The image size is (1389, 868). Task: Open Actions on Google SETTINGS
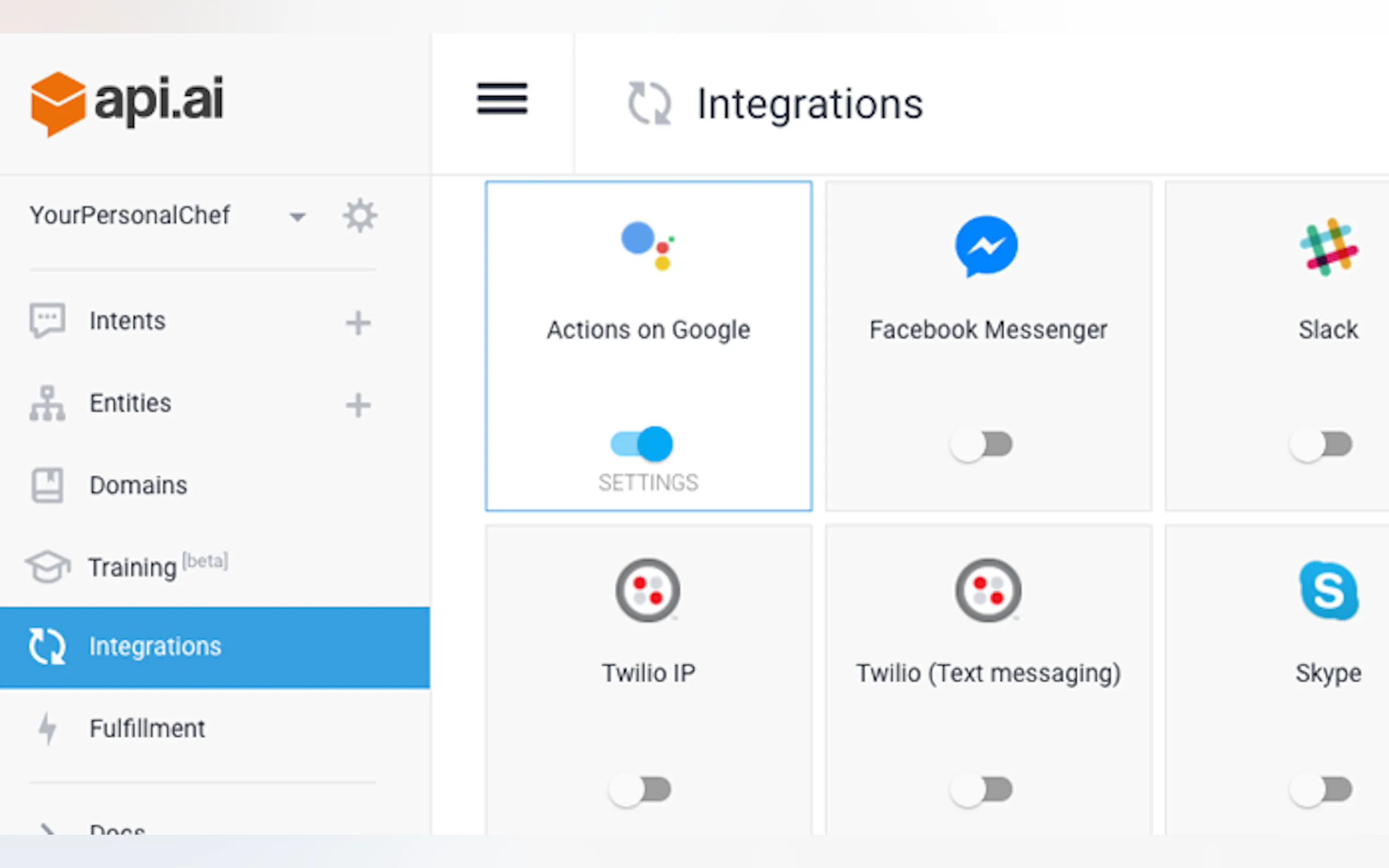tap(648, 483)
